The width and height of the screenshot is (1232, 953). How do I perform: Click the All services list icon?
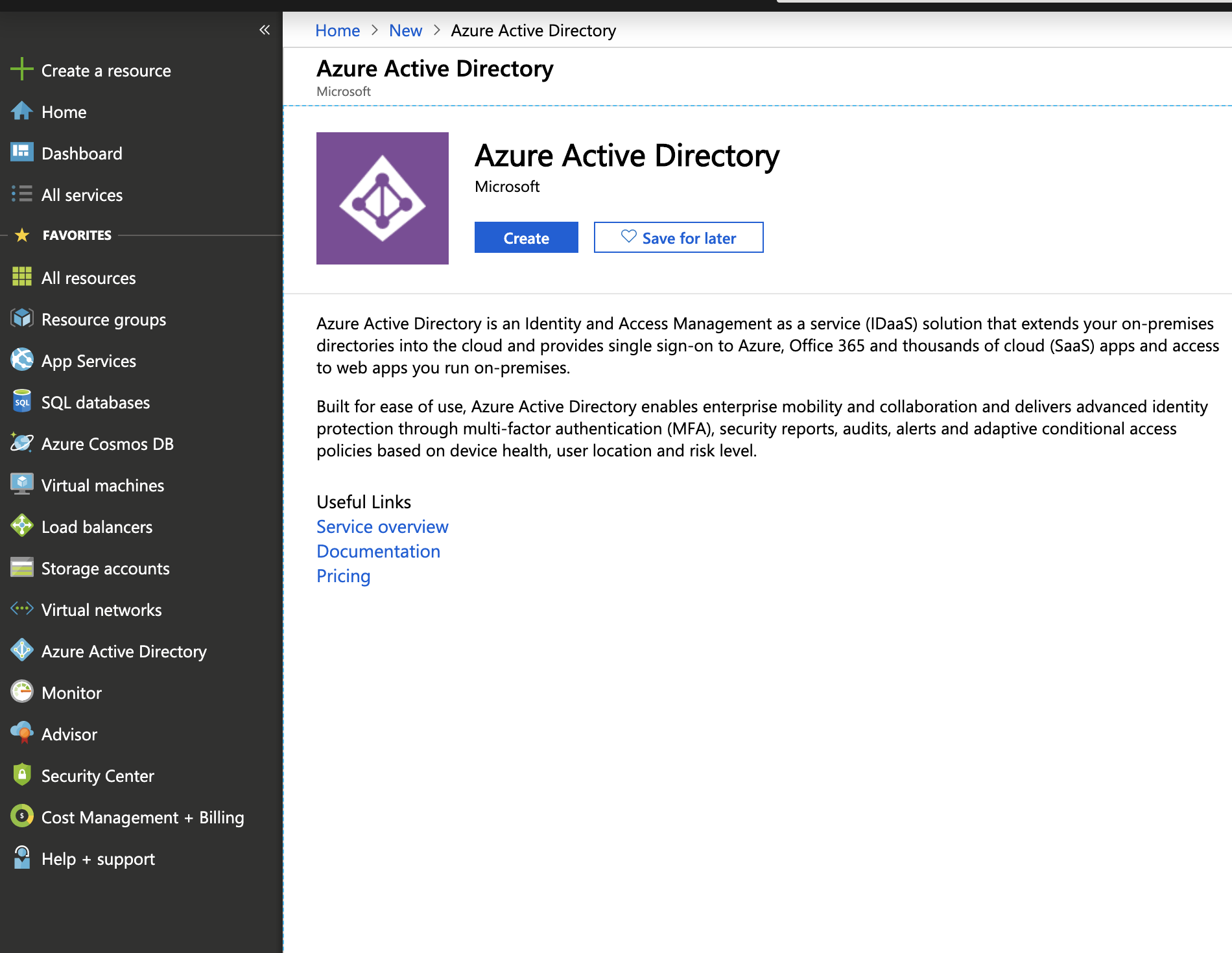click(22, 194)
